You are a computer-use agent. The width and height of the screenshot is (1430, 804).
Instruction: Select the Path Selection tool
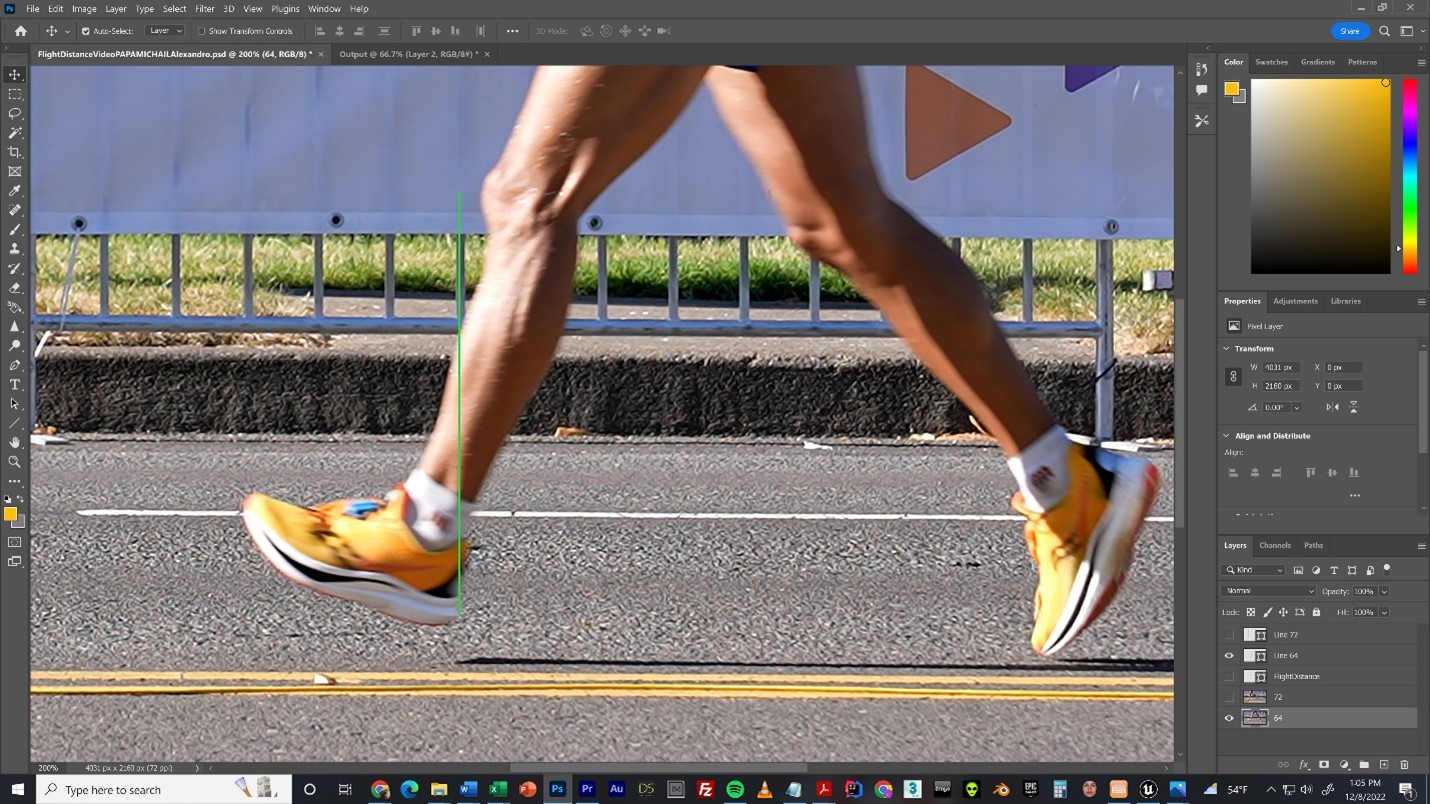coord(15,404)
